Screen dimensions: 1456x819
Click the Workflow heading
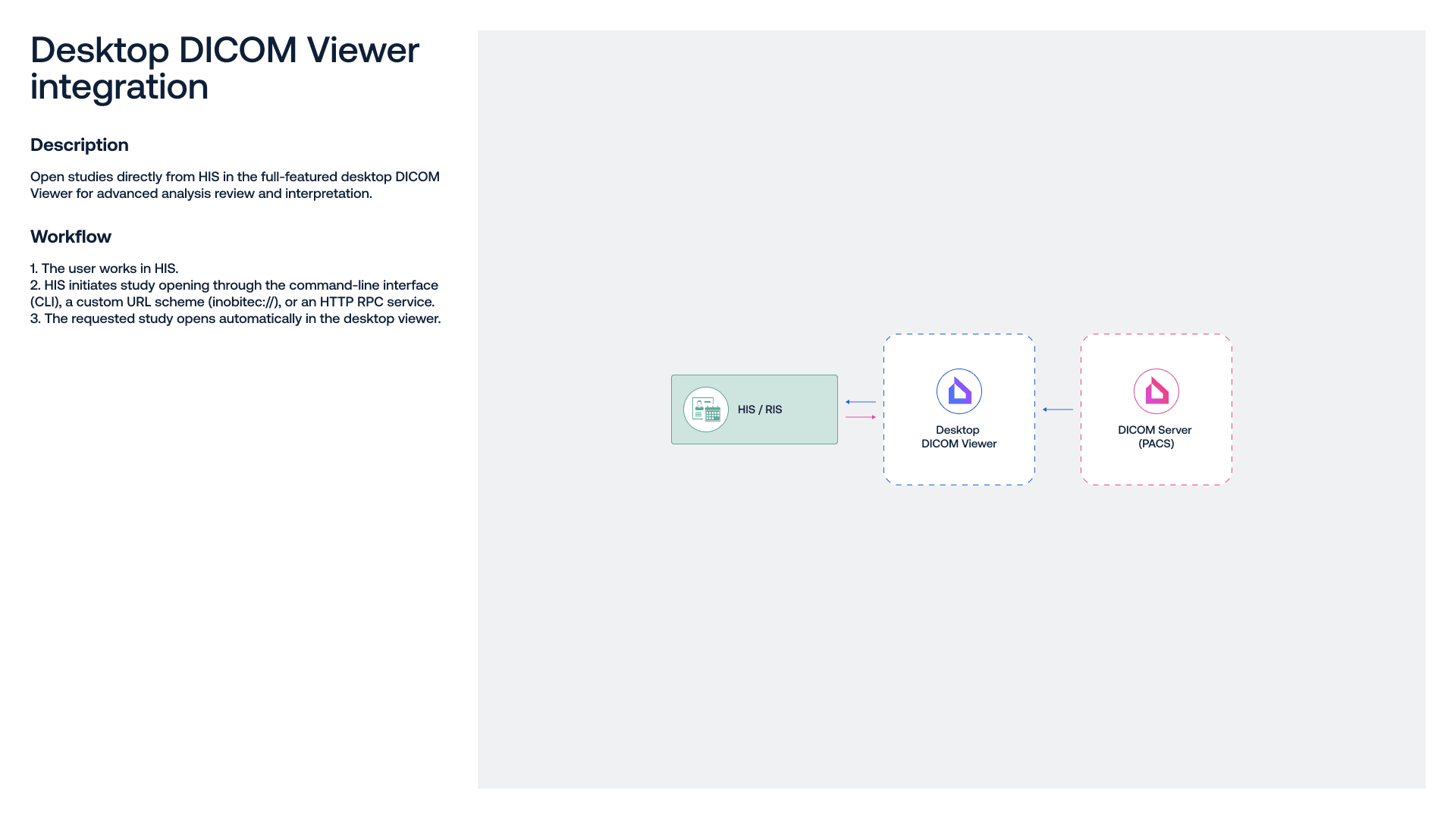[x=71, y=237]
